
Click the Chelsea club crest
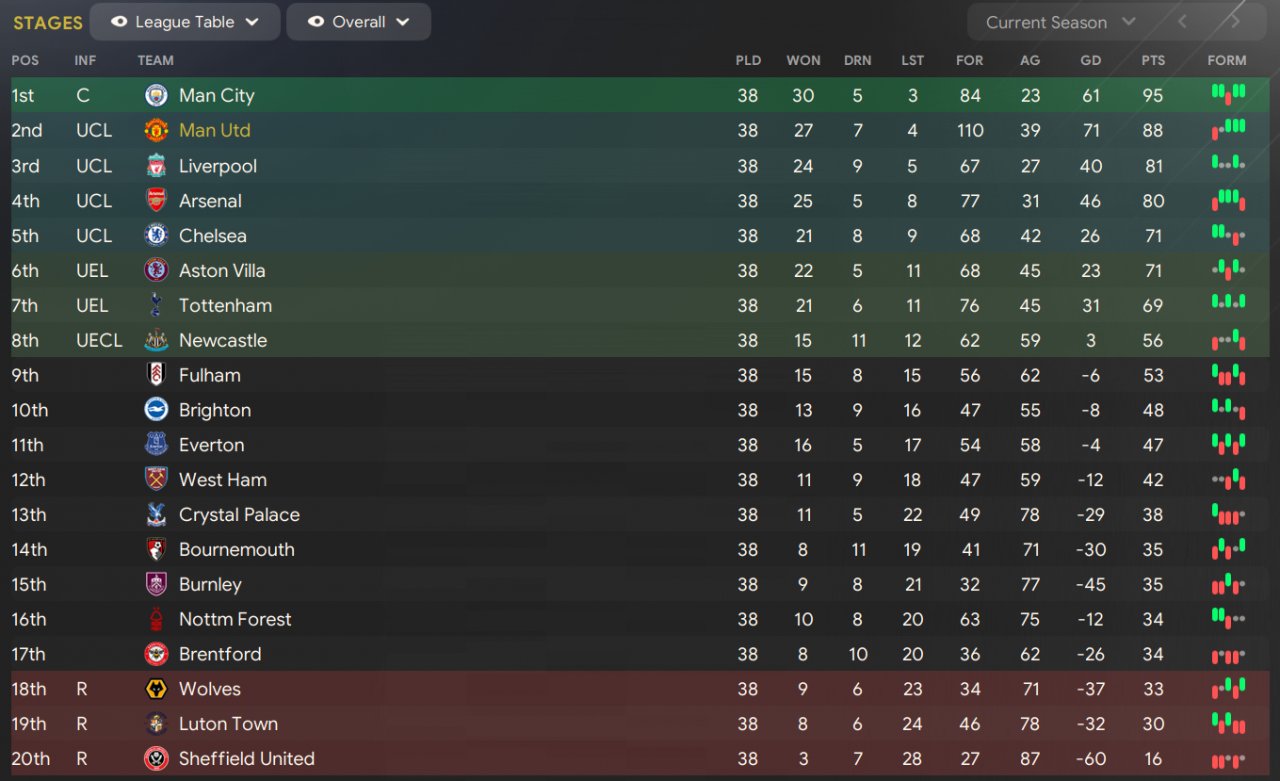(156, 236)
